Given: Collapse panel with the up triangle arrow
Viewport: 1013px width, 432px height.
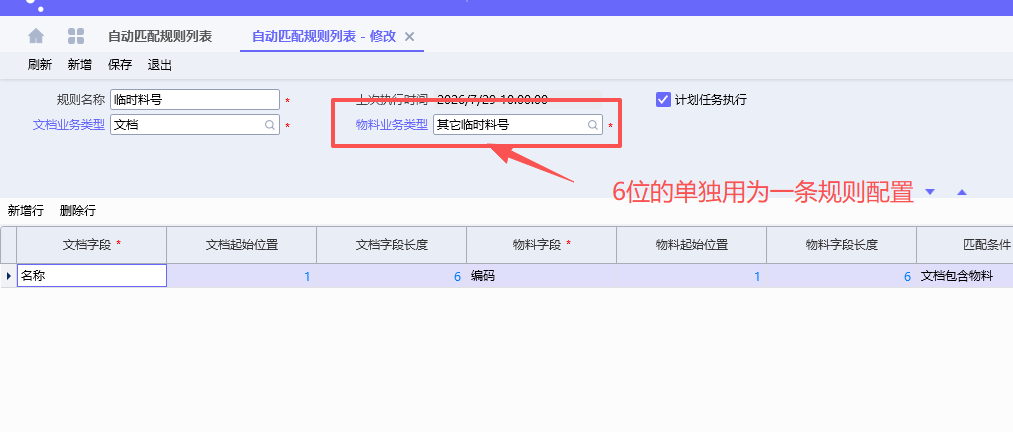Looking at the screenshot, I should 962,192.
